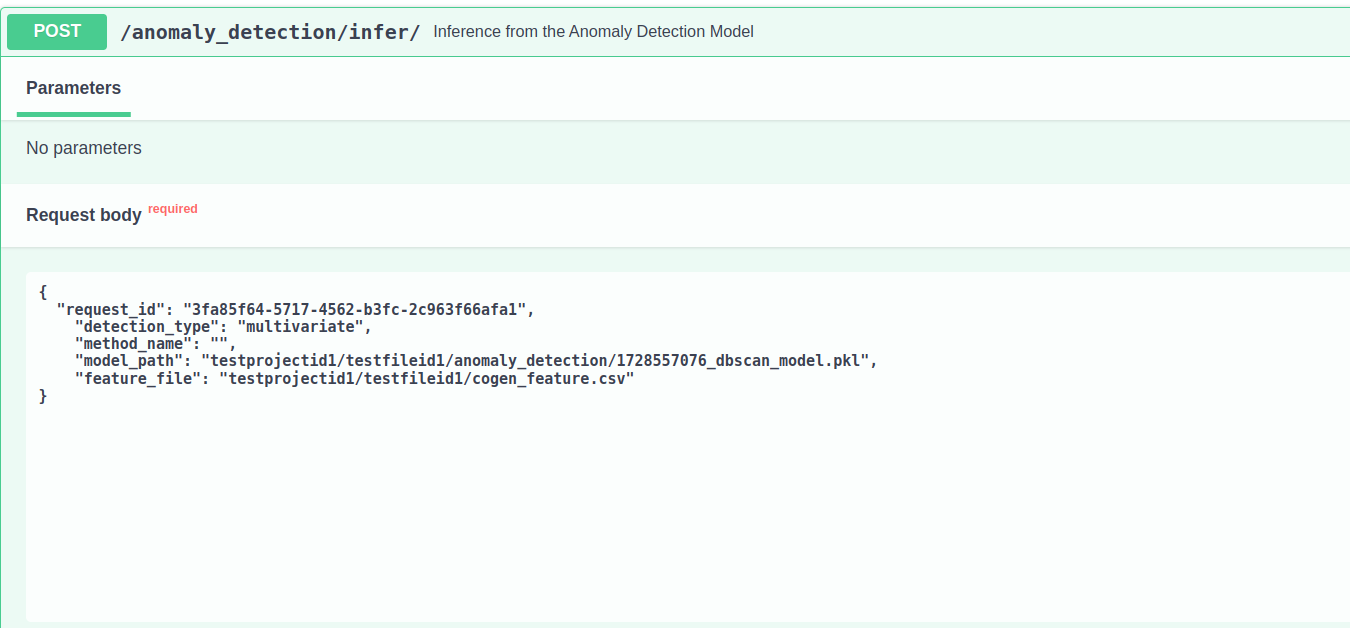Click the closing curly brace of JSON
The width and height of the screenshot is (1350, 628).
coord(43,396)
